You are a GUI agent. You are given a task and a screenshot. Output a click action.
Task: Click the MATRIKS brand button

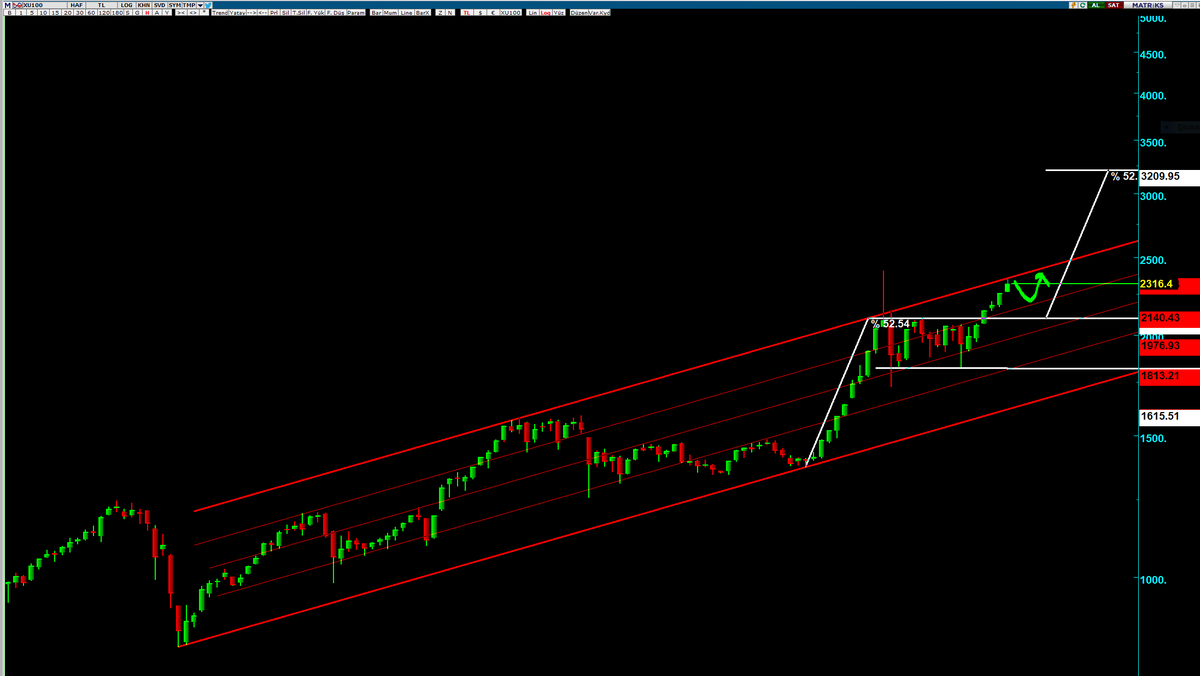[x=1148, y=5]
